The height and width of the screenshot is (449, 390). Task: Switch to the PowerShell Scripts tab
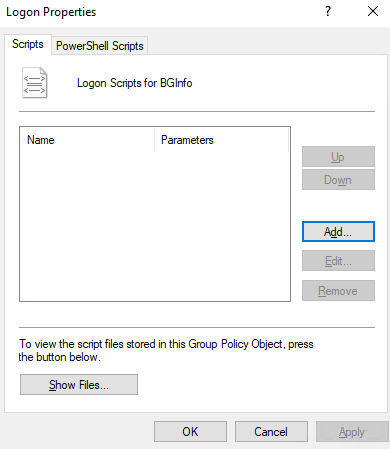tap(100, 46)
